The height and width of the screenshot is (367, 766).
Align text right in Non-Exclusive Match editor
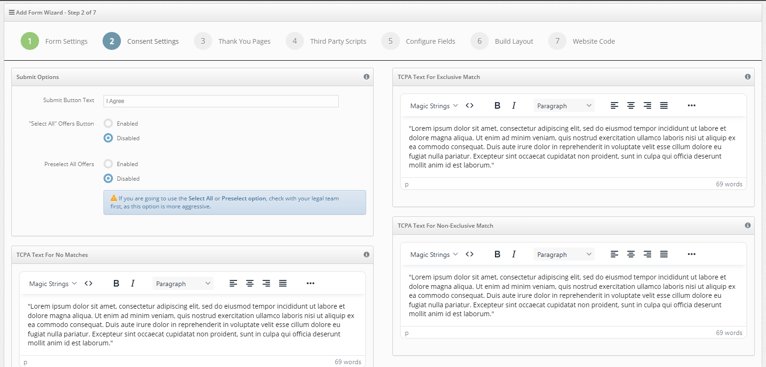647,254
